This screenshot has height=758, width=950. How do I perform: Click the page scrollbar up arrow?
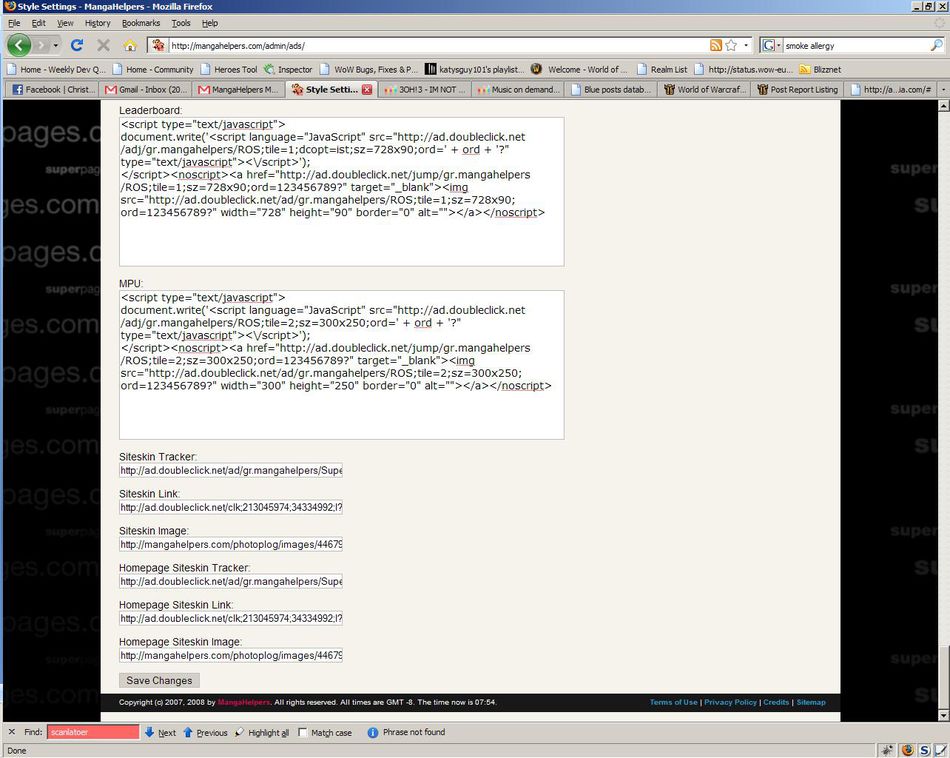click(943, 105)
